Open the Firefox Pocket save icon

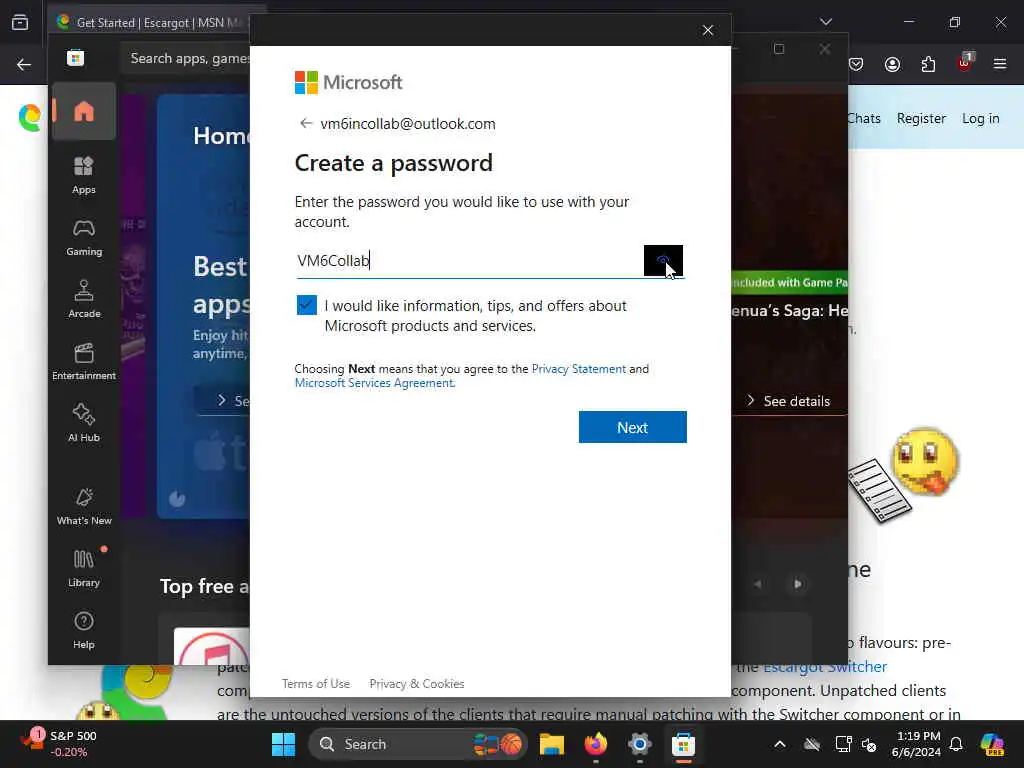[x=856, y=64]
